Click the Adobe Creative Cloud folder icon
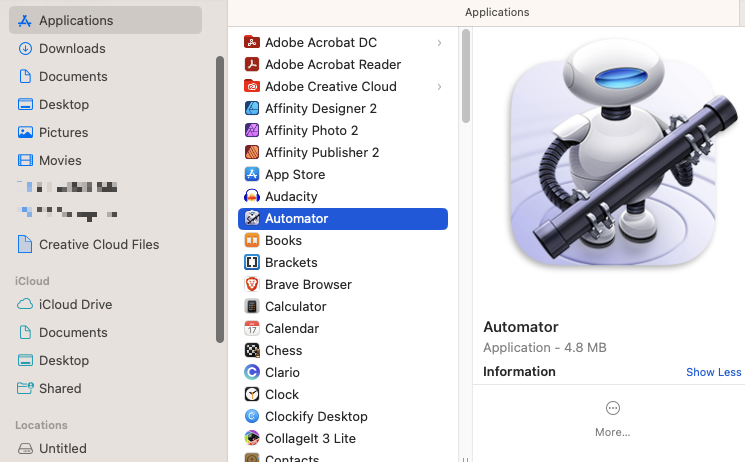This screenshot has width=745, height=462. (252, 87)
